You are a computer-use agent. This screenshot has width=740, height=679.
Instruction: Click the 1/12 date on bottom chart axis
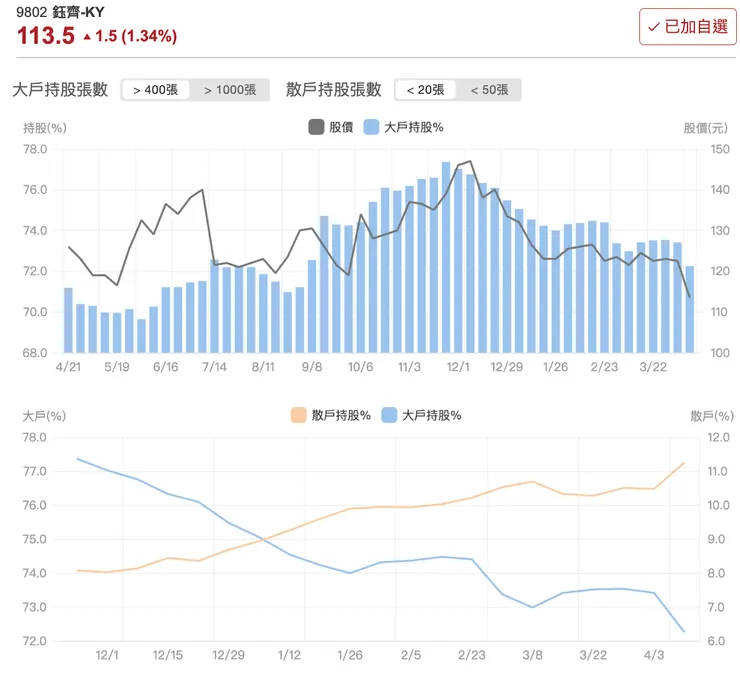pyautogui.click(x=289, y=655)
